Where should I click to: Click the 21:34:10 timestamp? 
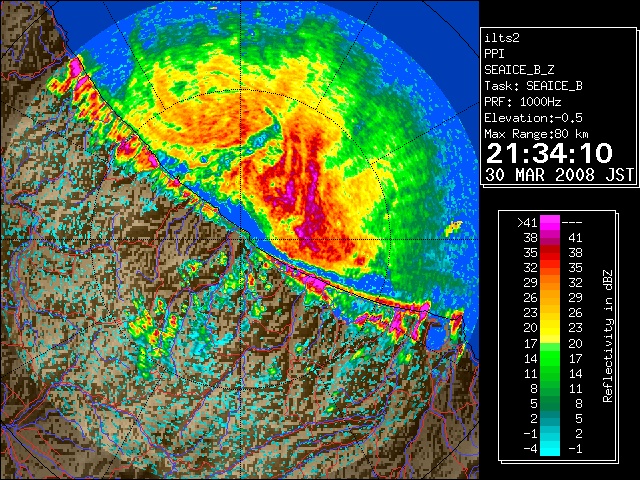(549, 153)
